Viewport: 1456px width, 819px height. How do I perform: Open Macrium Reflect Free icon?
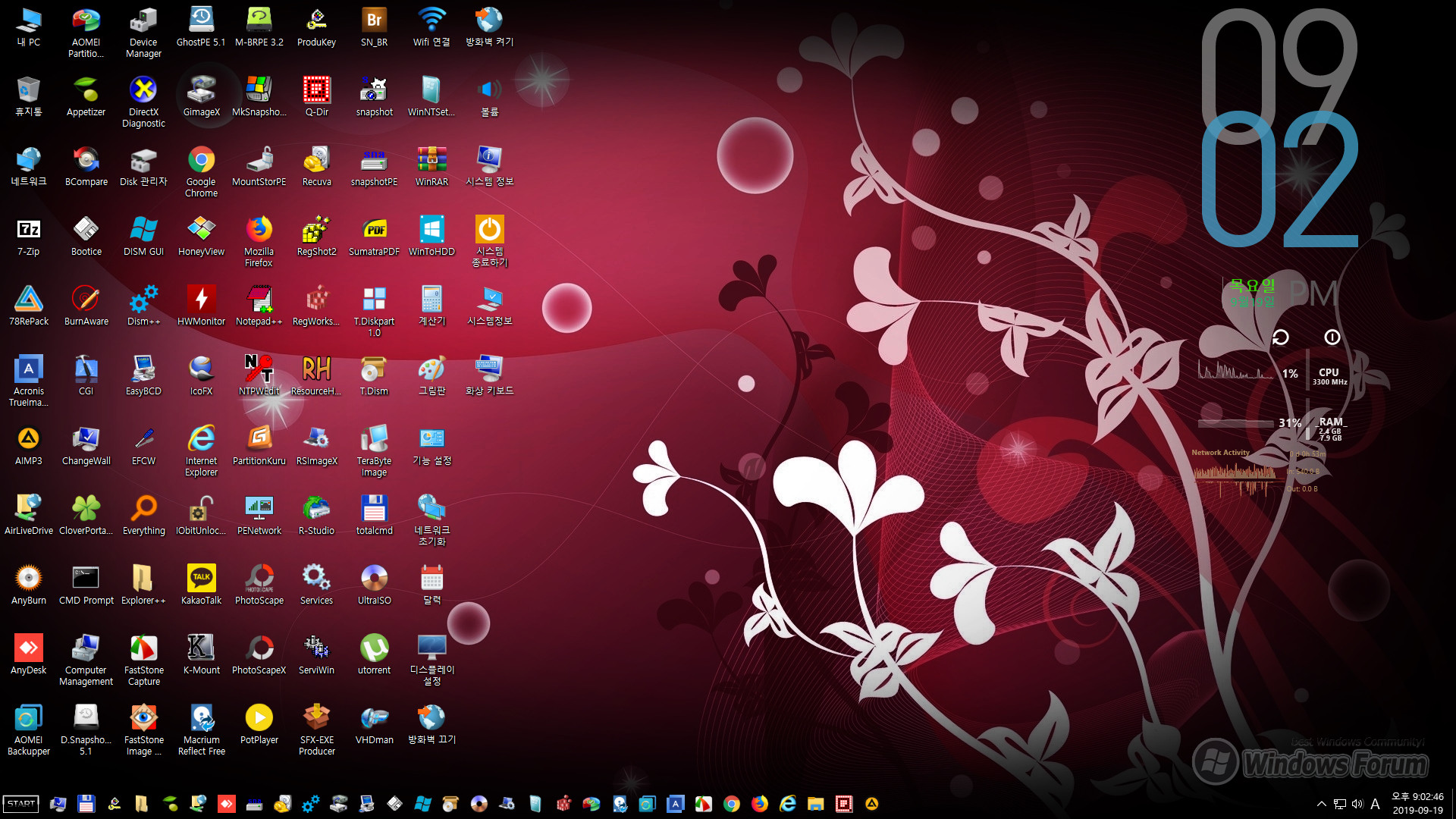click(x=201, y=730)
